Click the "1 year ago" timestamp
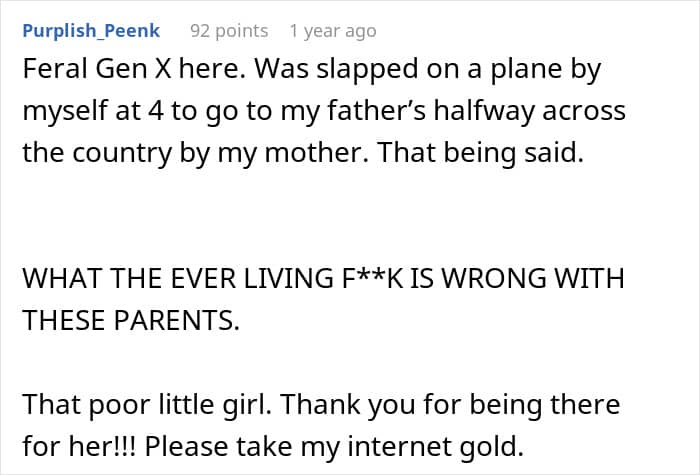The image size is (700, 475). pos(332,31)
